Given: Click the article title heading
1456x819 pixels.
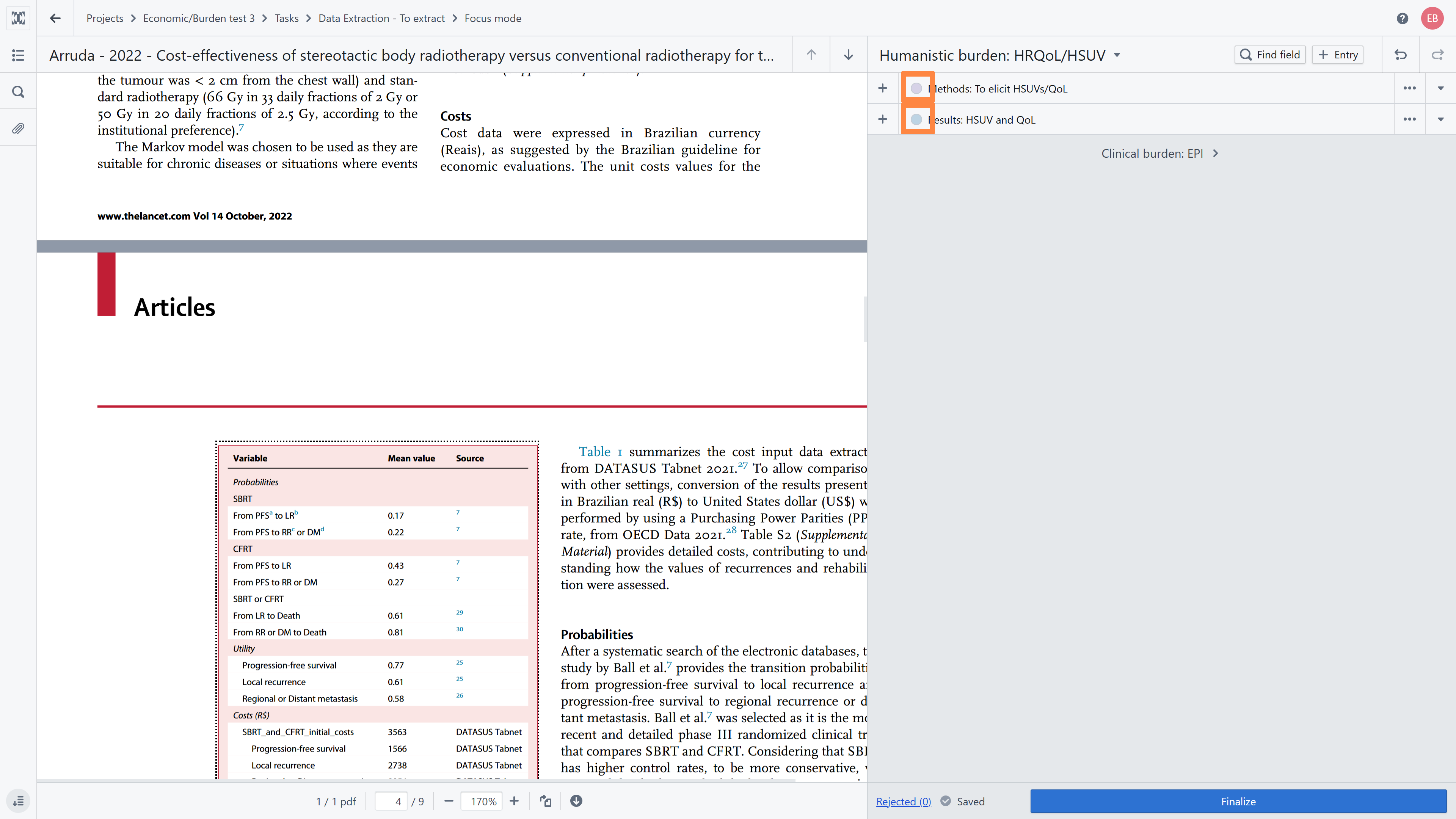Looking at the screenshot, I should (411, 55).
